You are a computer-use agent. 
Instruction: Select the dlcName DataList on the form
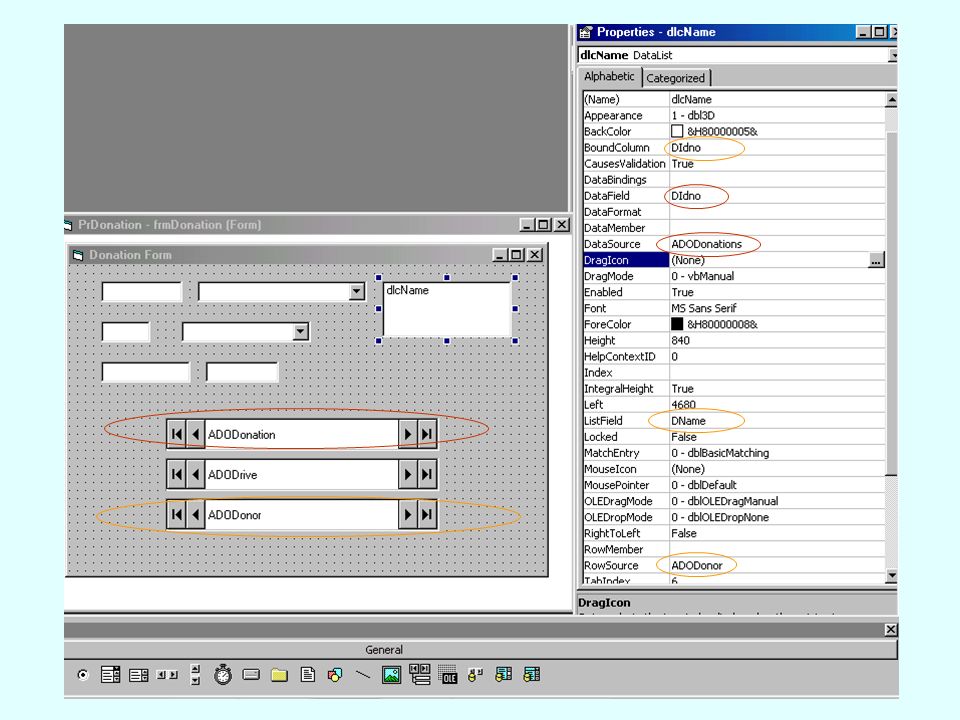tap(447, 309)
